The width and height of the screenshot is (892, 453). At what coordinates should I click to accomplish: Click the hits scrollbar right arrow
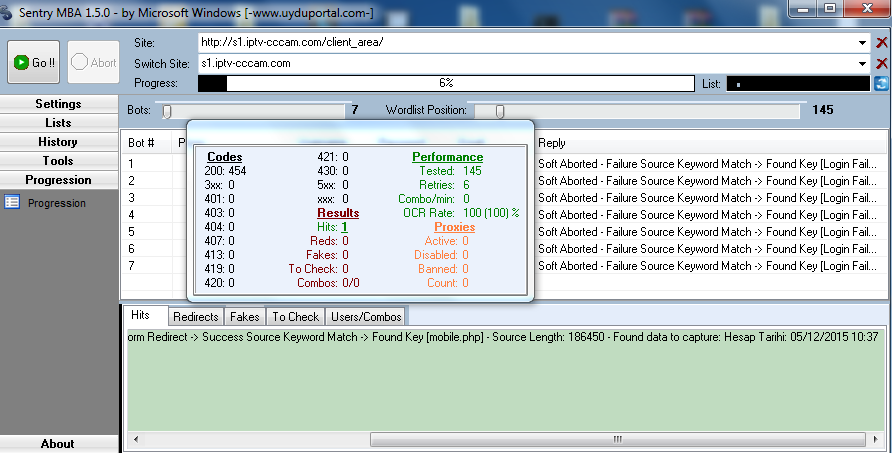(x=876, y=439)
